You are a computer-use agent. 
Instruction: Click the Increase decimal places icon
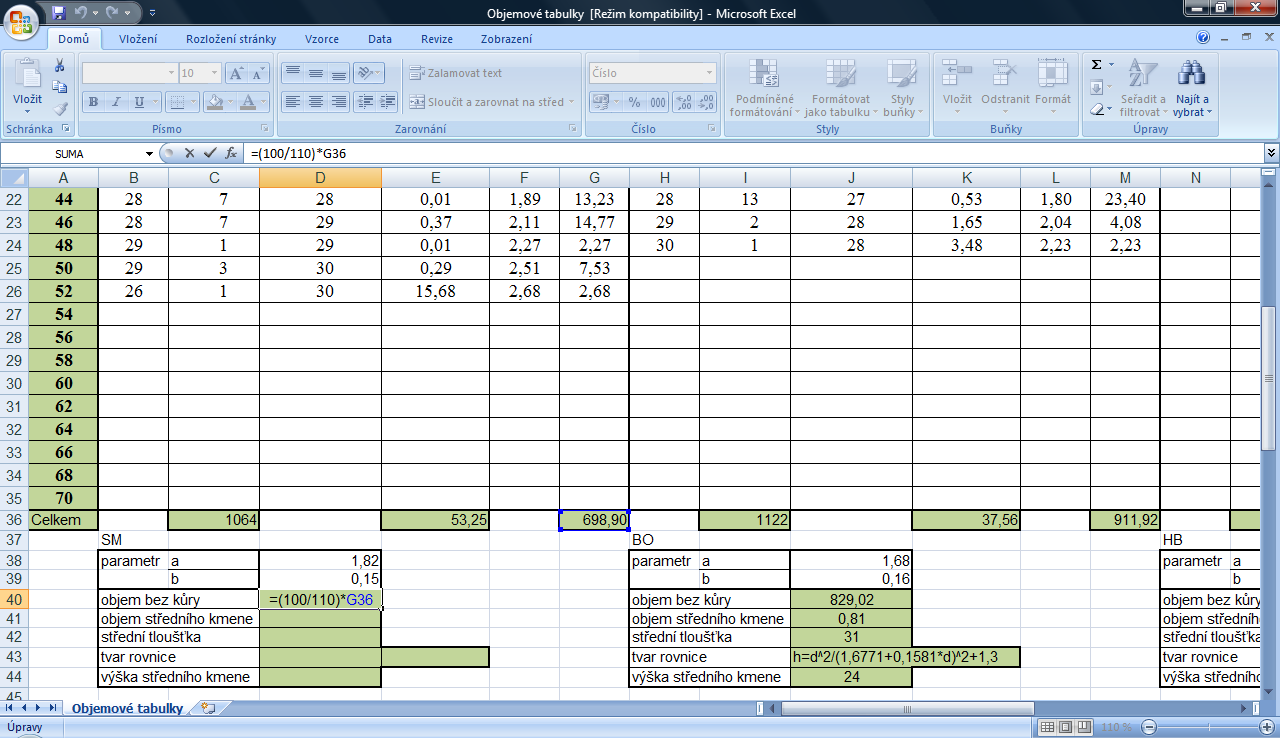point(684,102)
